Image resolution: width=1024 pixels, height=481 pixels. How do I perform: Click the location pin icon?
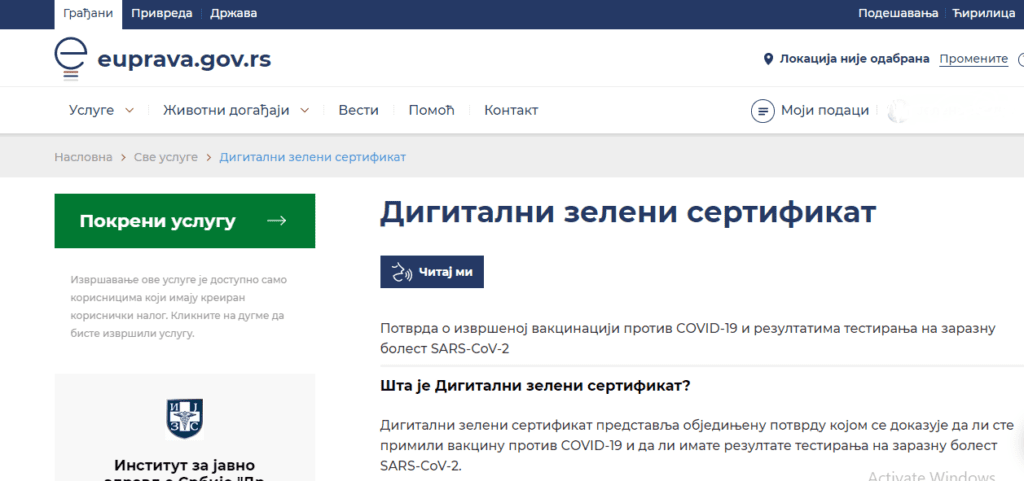(x=768, y=59)
